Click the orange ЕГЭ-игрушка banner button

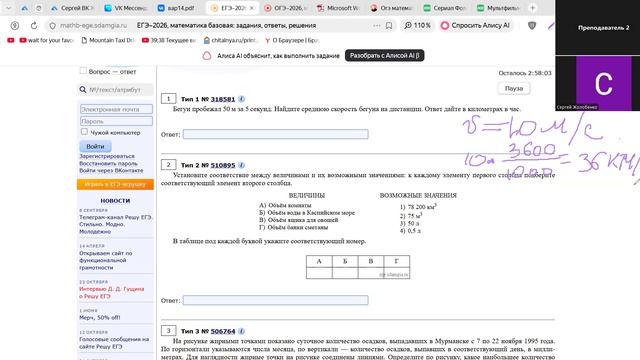point(115,184)
